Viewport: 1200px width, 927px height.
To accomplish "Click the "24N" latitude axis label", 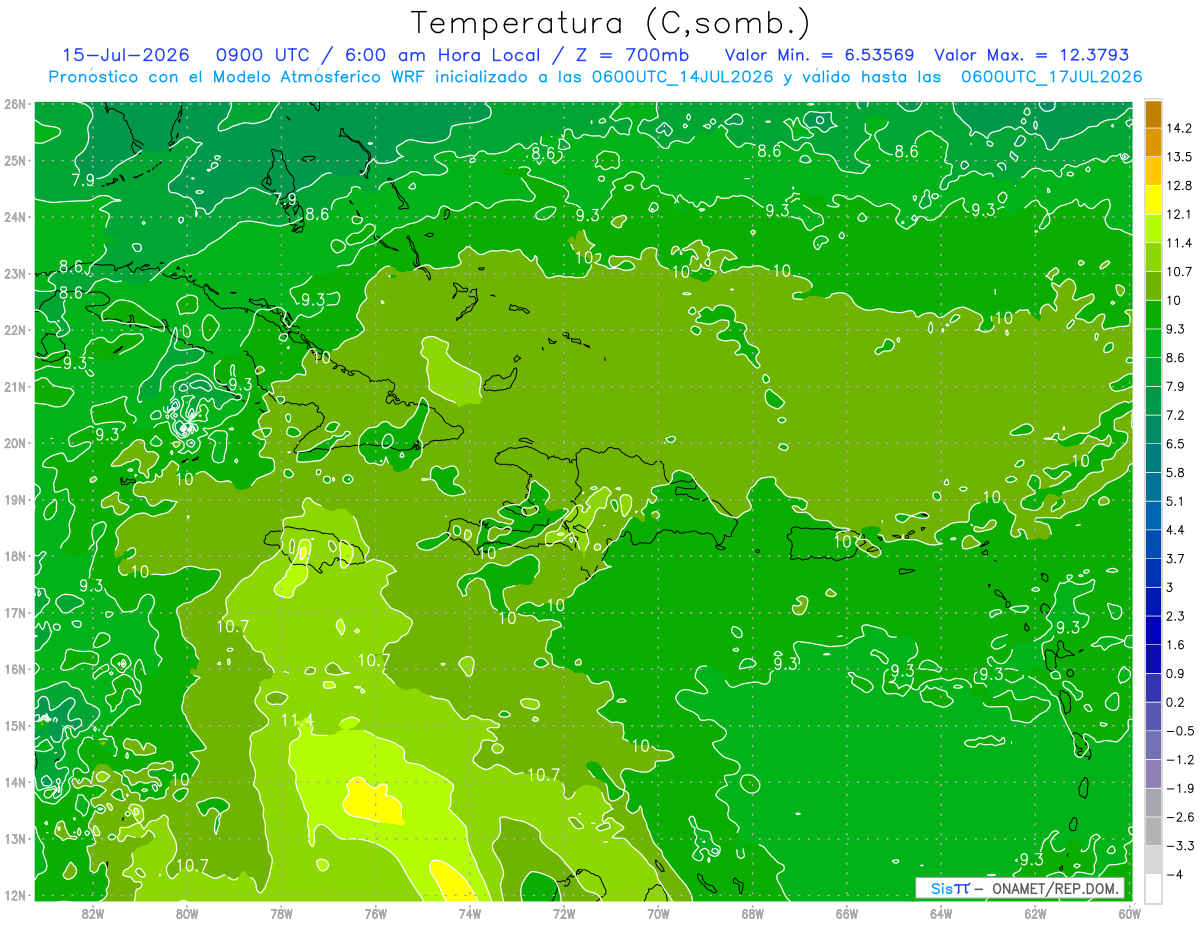I will tap(15, 217).
